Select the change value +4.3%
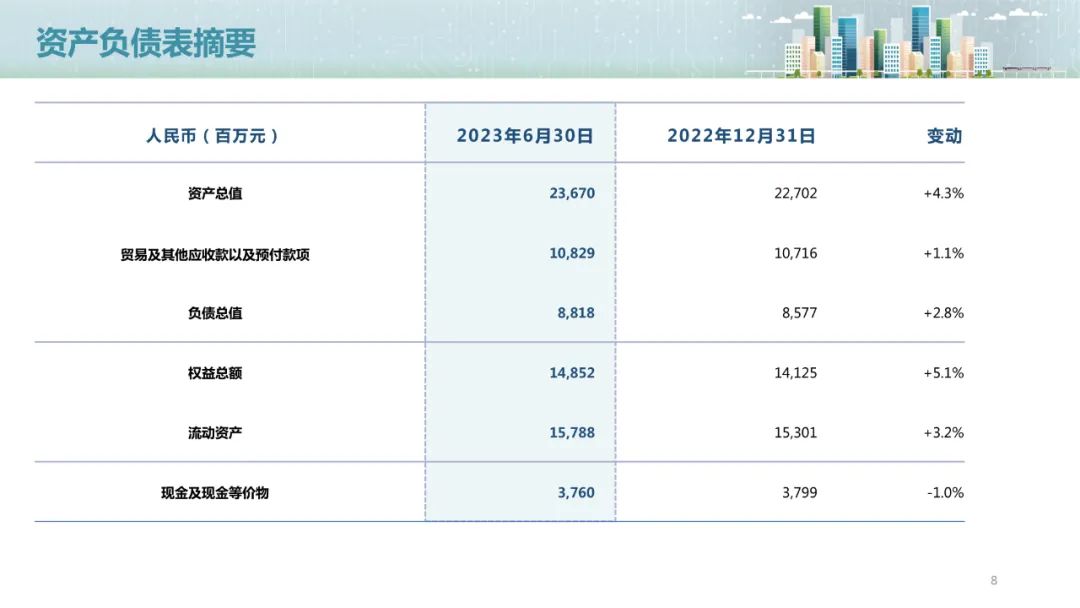Image resolution: width=1080 pixels, height=608 pixels. pyautogui.click(x=944, y=193)
